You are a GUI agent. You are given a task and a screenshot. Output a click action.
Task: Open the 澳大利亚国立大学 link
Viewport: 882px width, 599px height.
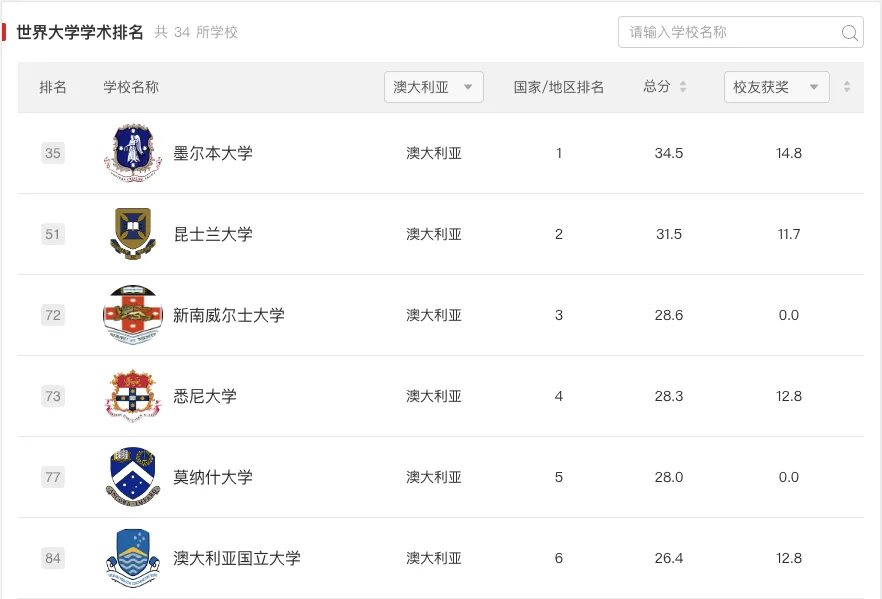pos(236,558)
